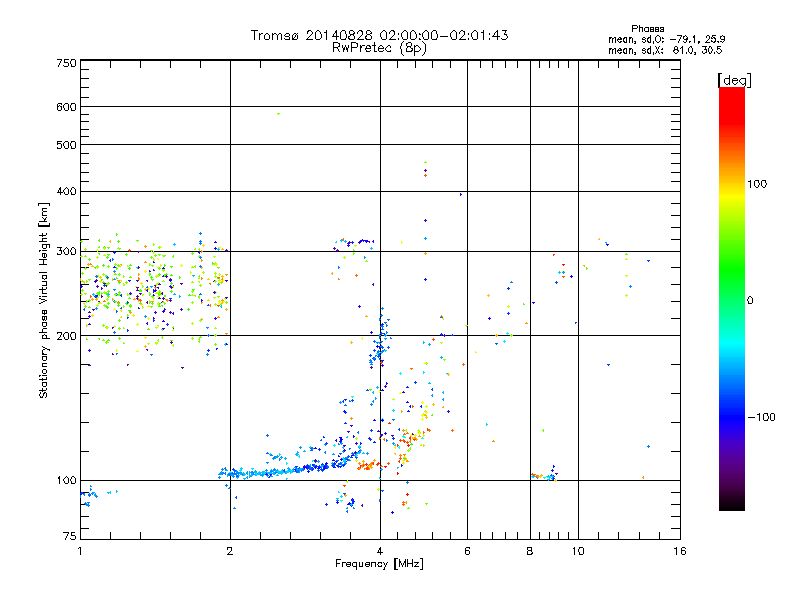Viewport: 800px width, 600px height.
Task: Click the y-axis tick label '75'
Action: pyautogui.click(x=70, y=536)
